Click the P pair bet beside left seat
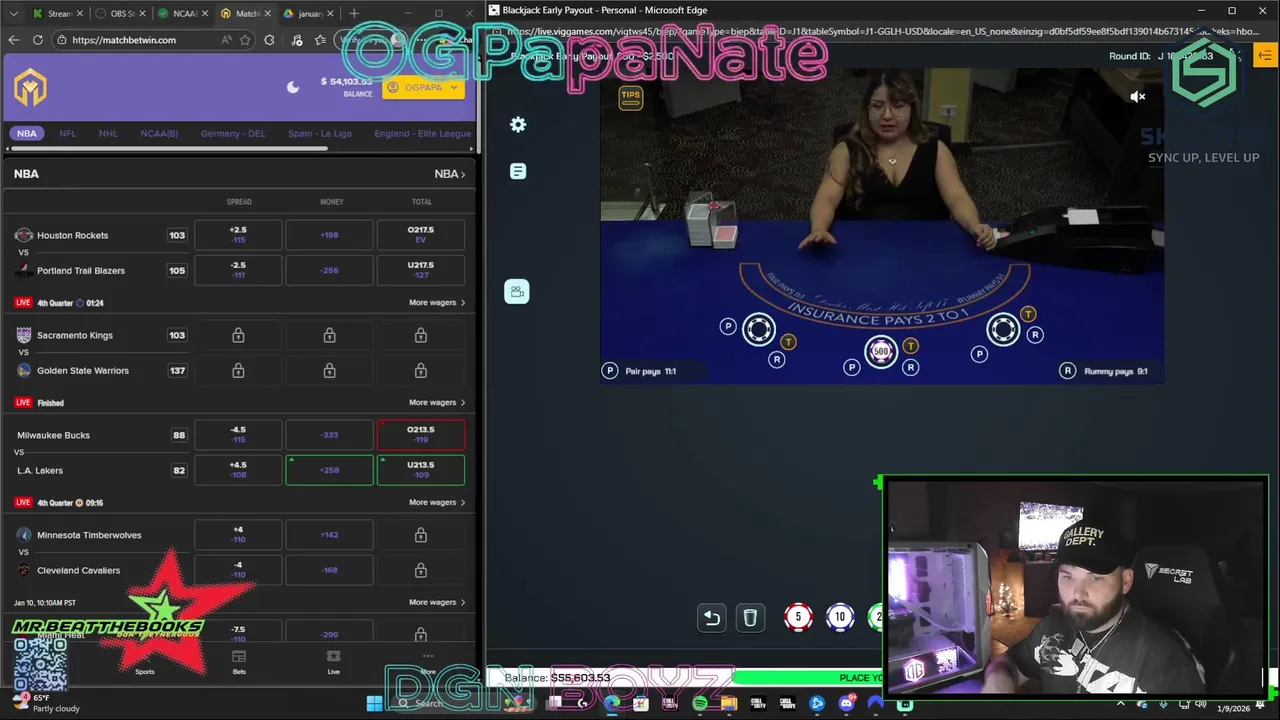The width and height of the screenshot is (1280, 720). click(728, 327)
